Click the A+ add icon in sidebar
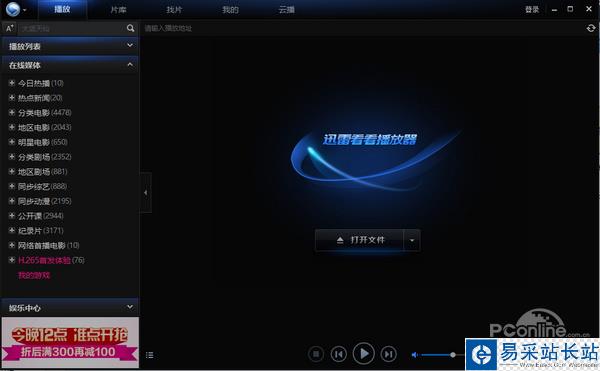The height and width of the screenshot is (371, 600). [10, 28]
